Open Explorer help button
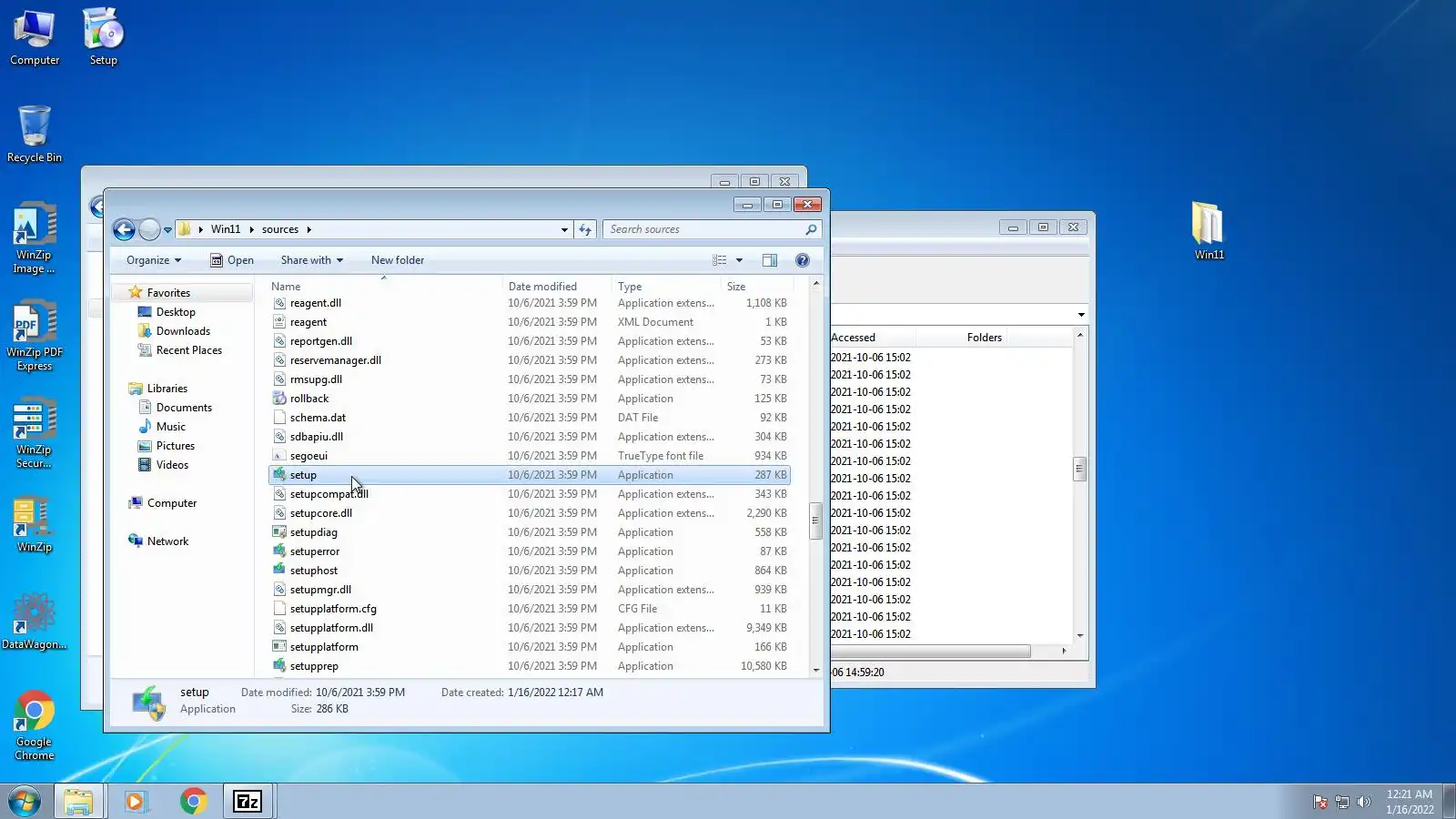This screenshot has height=819, width=1456. click(802, 260)
